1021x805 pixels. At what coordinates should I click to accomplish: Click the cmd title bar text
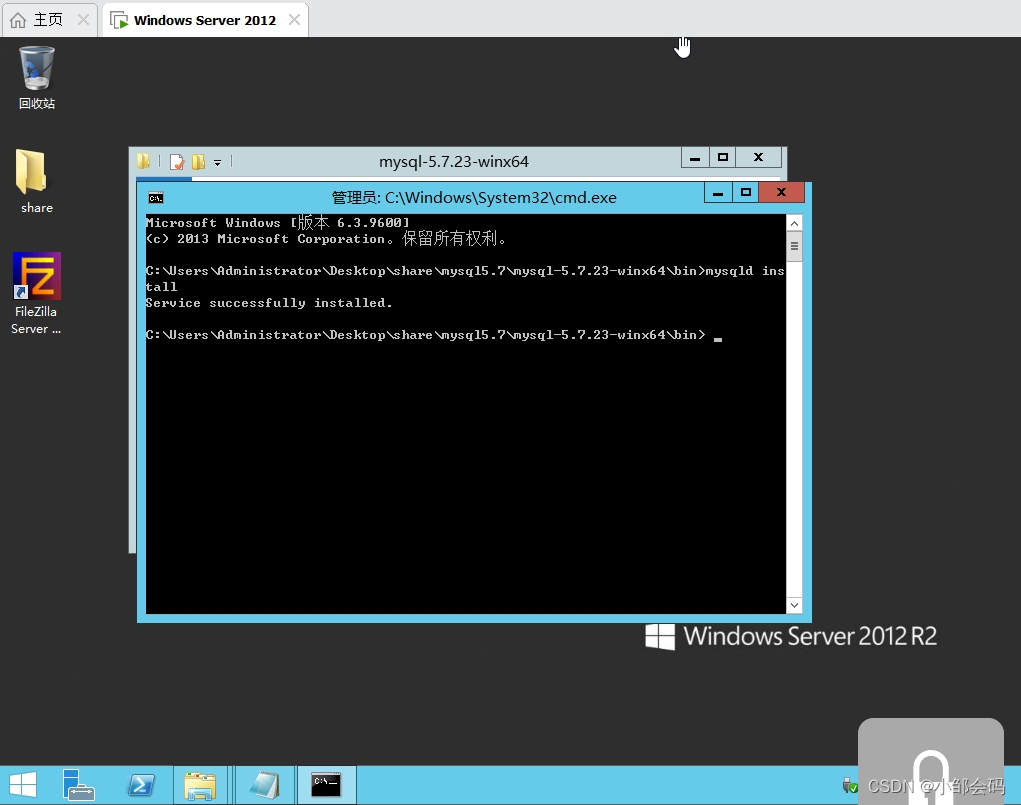[x=474, y=197]
